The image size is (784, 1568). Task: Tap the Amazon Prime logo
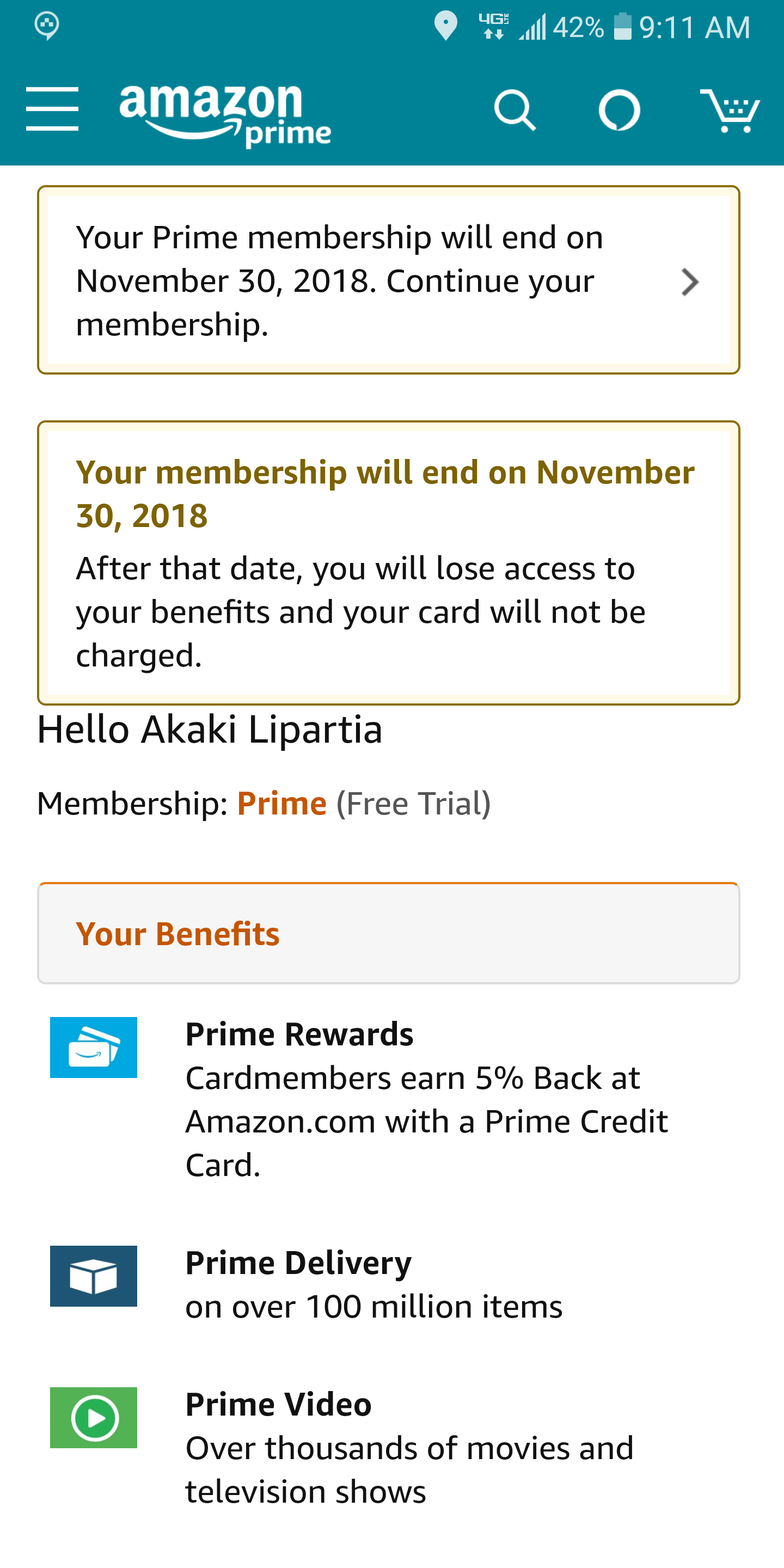coord(225,114)
